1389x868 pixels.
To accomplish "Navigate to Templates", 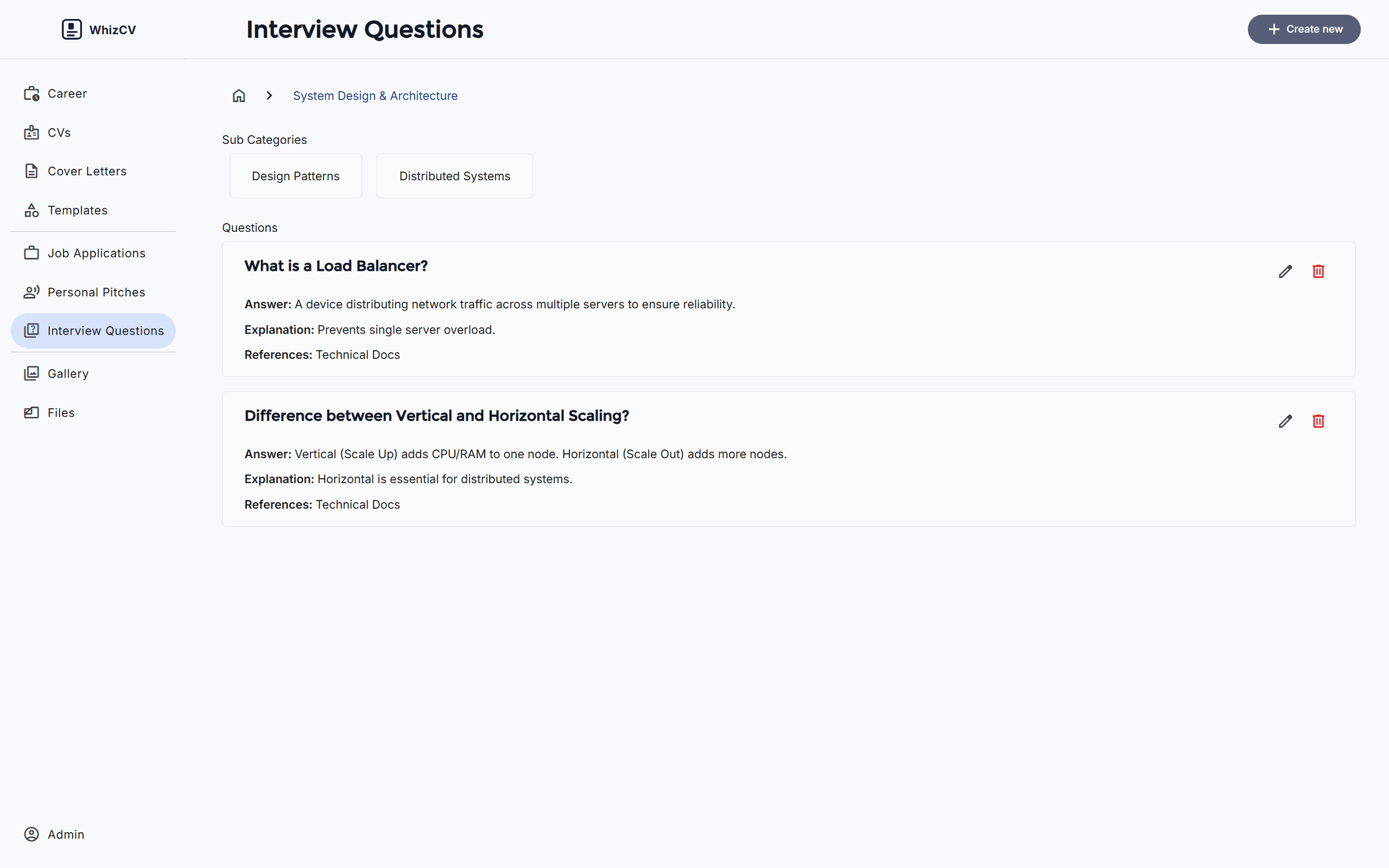I will [93, 210].
